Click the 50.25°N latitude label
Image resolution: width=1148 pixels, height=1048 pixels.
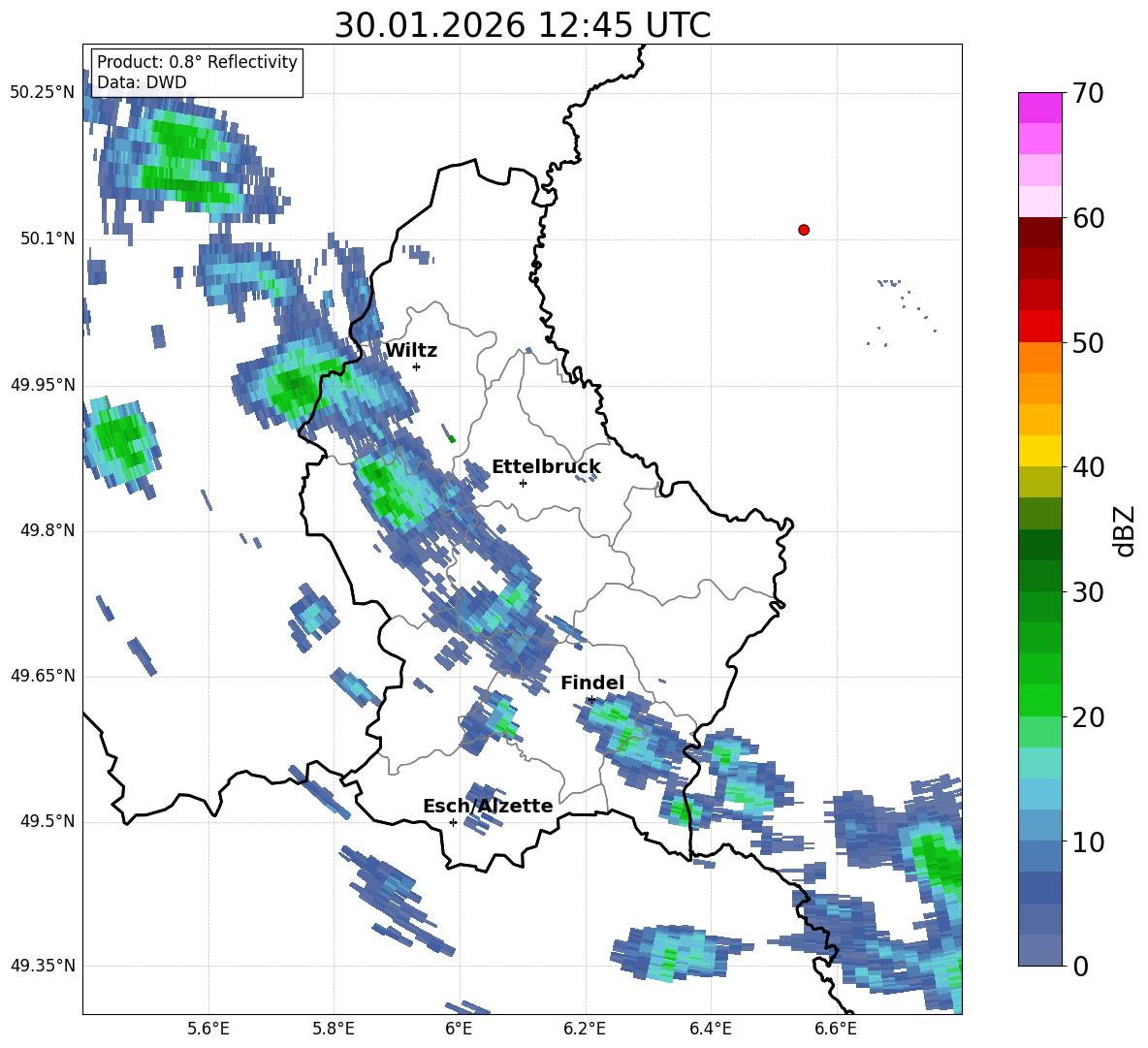click(43, 93)
